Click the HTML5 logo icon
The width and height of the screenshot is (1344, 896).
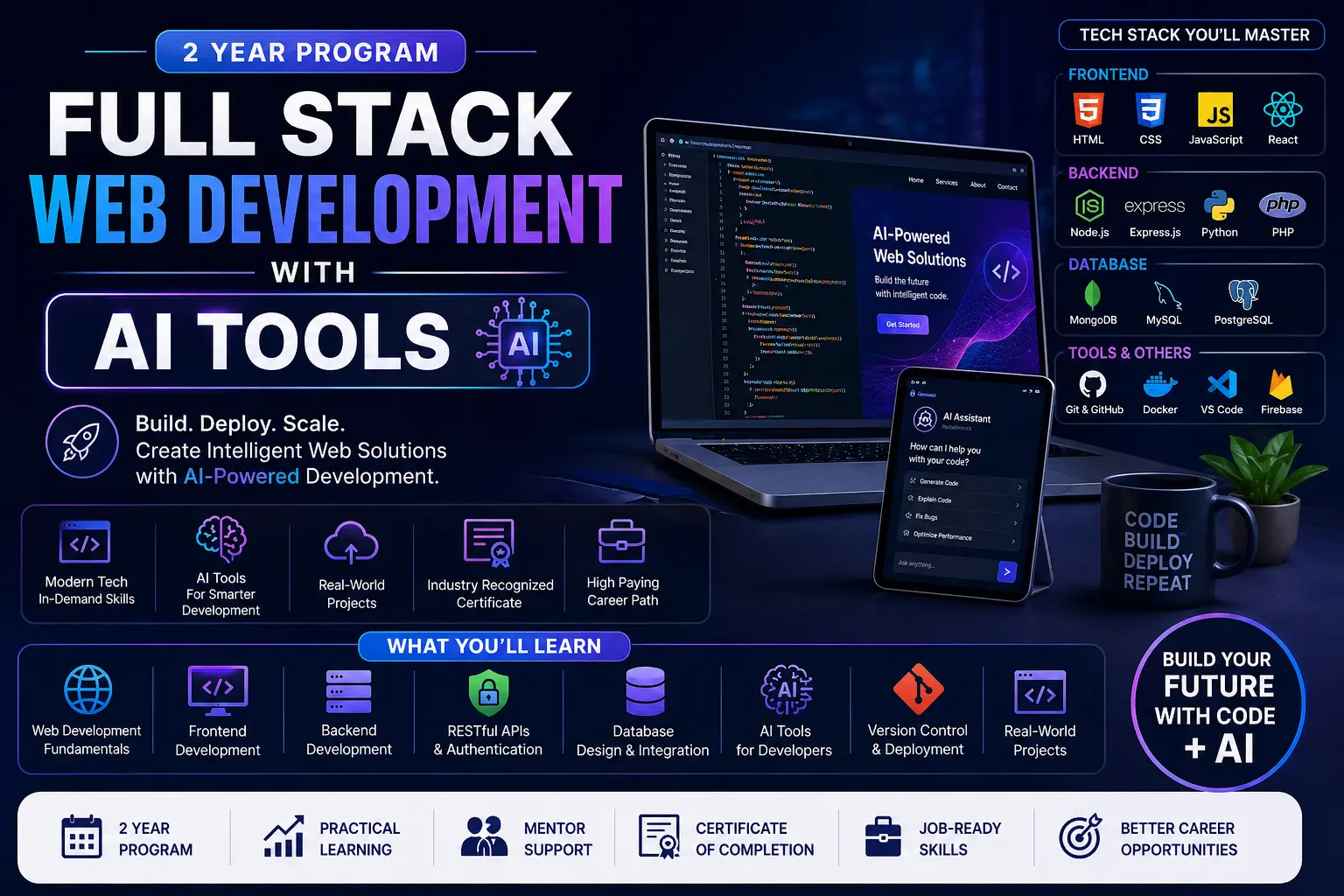click(x=1088, y=111)
